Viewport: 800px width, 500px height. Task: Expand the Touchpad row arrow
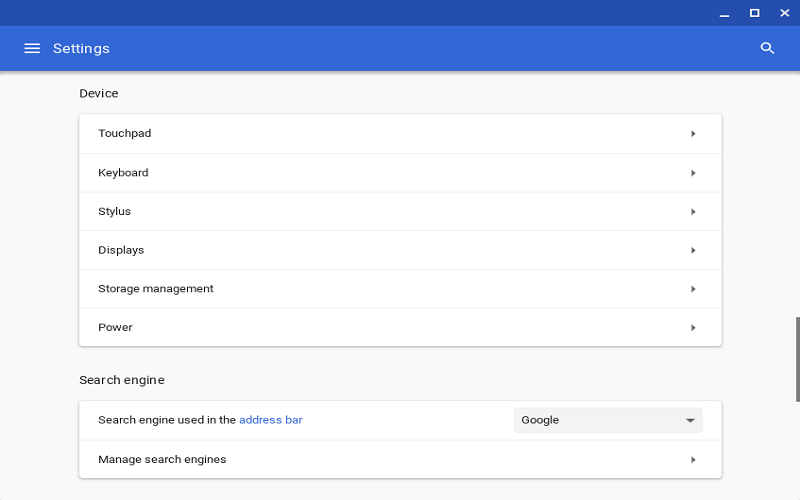point(693,134)
